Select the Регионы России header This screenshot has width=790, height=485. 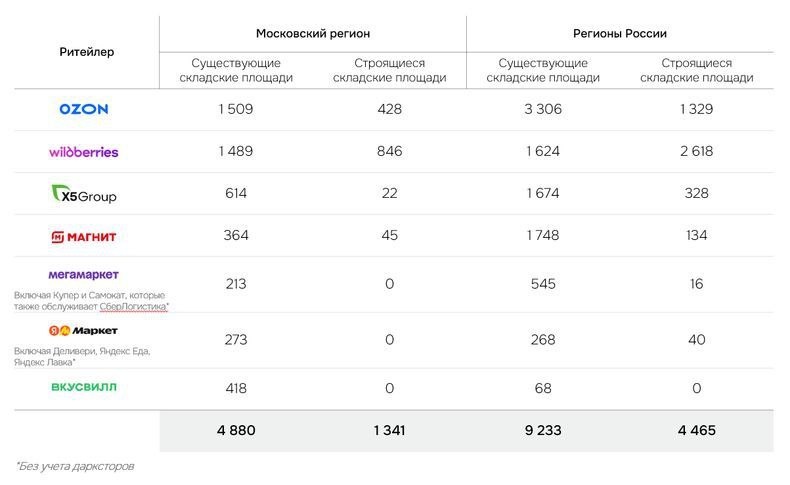[x=620, y=33]
